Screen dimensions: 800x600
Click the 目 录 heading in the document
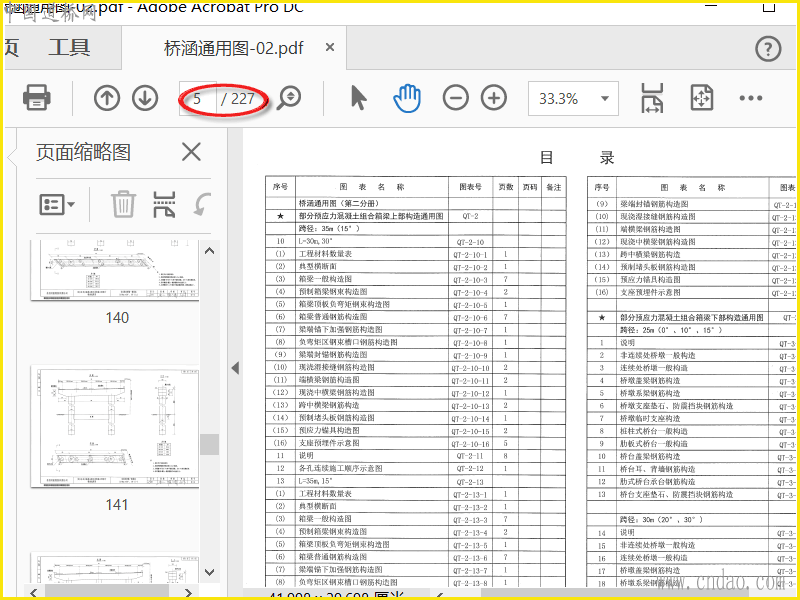coord(577,158)
